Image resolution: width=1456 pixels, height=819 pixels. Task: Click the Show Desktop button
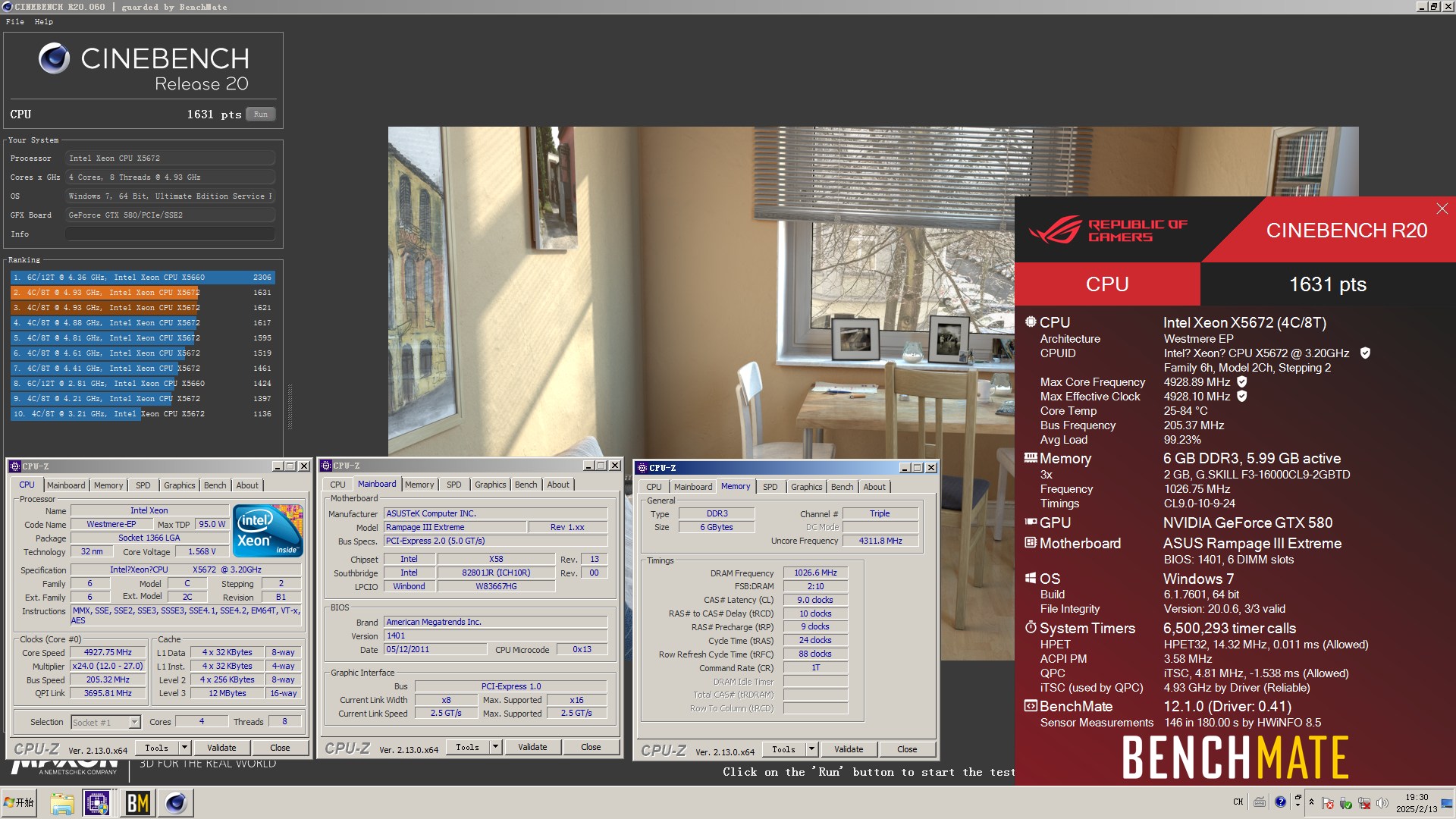tap(1447, 803)
